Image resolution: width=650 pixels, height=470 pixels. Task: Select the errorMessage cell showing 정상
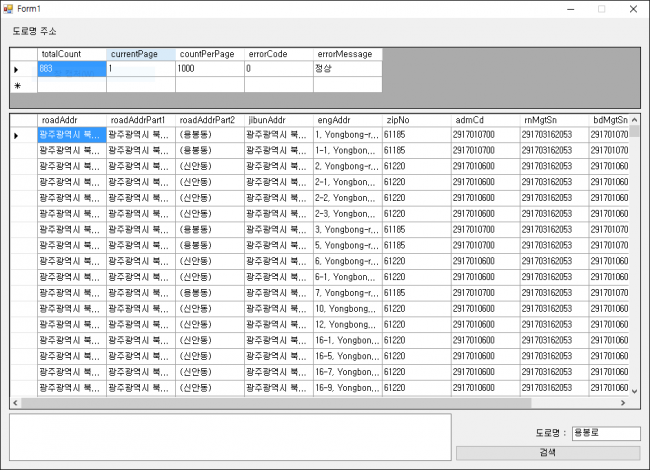pos(347,69)
